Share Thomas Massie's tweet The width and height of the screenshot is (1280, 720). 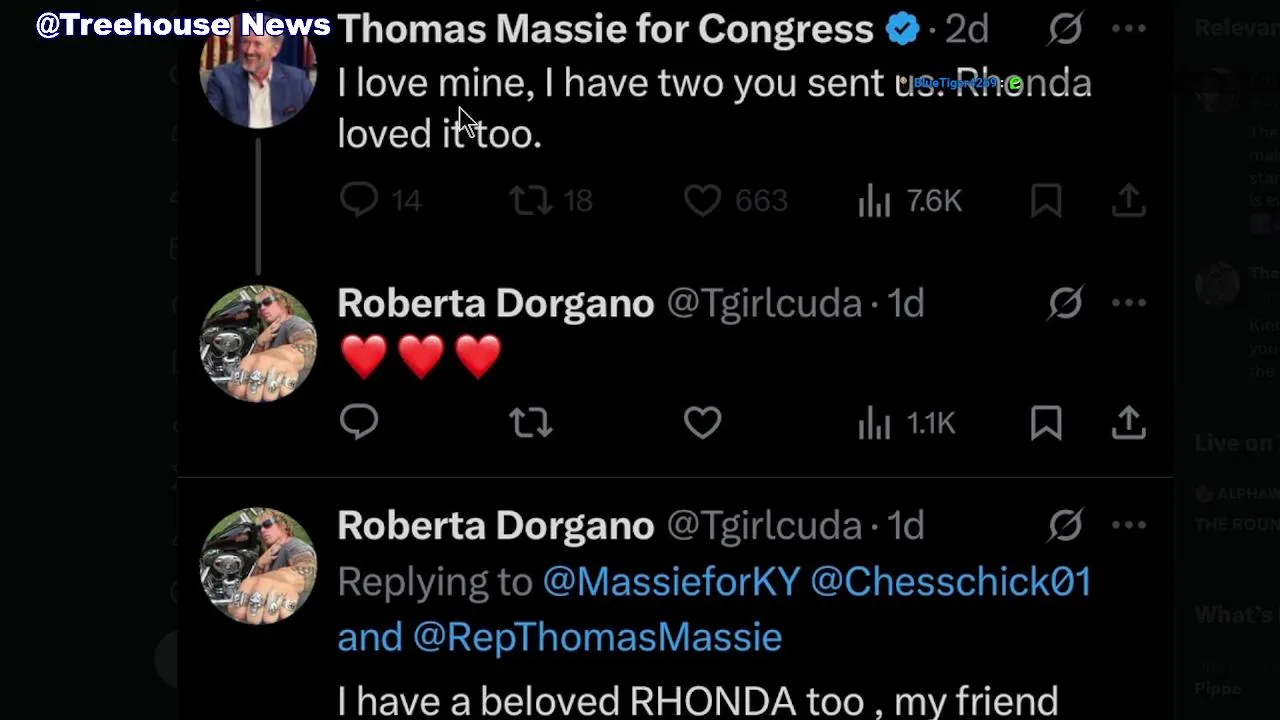point(1128,201)
